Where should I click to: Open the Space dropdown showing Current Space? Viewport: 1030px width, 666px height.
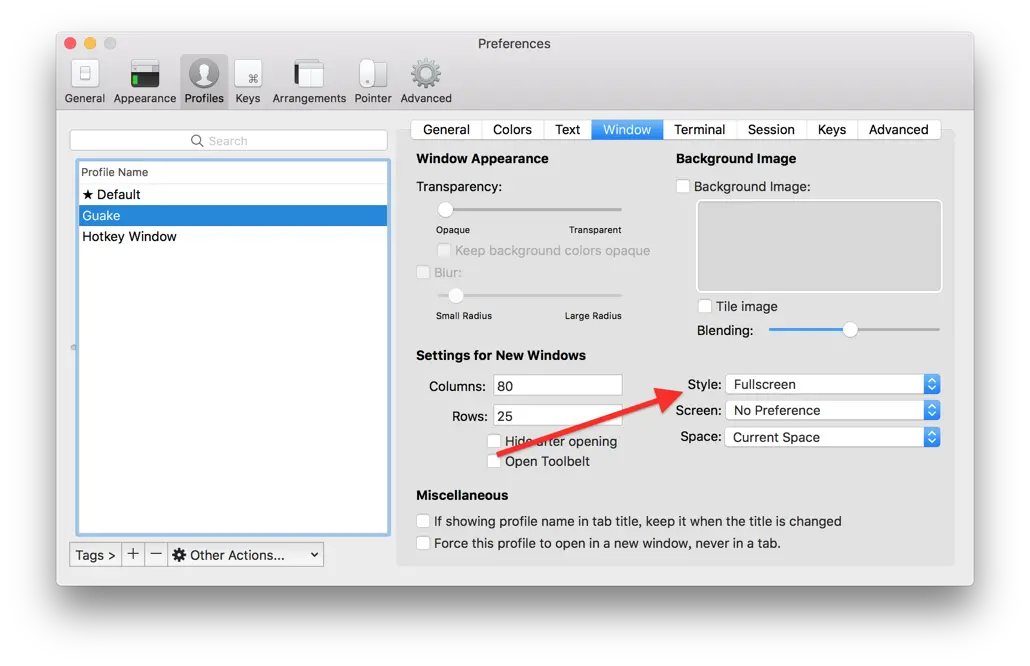[832, 437]
